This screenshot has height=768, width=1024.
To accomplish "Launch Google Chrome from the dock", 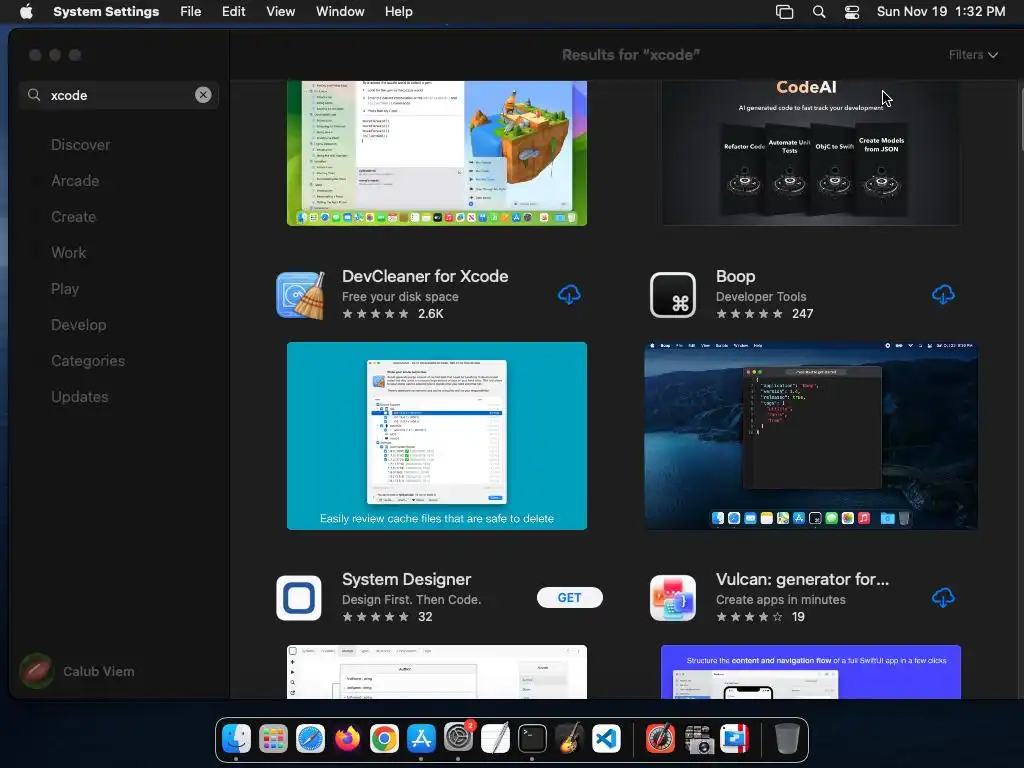I will pyautogui.click(x=384, y=739).
